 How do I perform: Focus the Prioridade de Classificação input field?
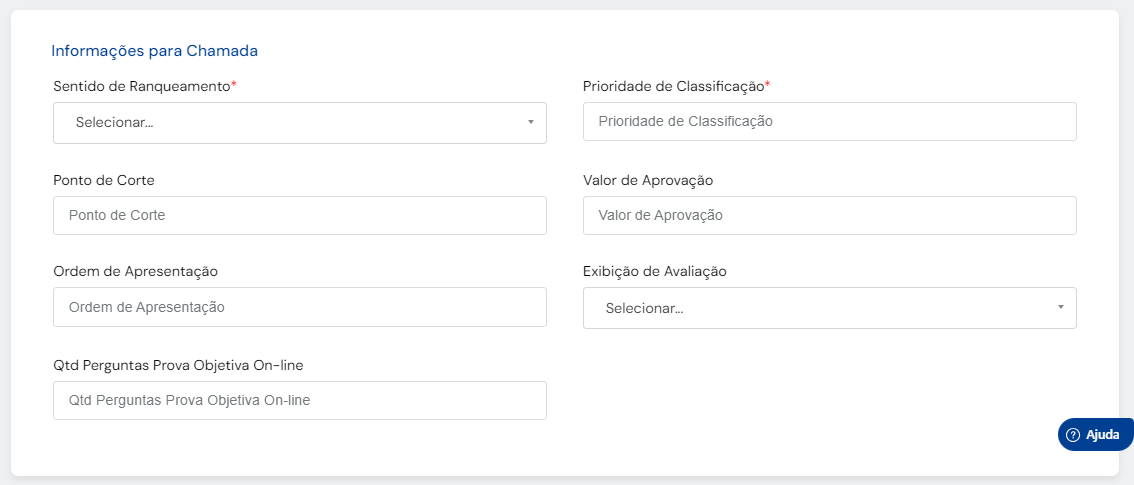click(829, 121)
